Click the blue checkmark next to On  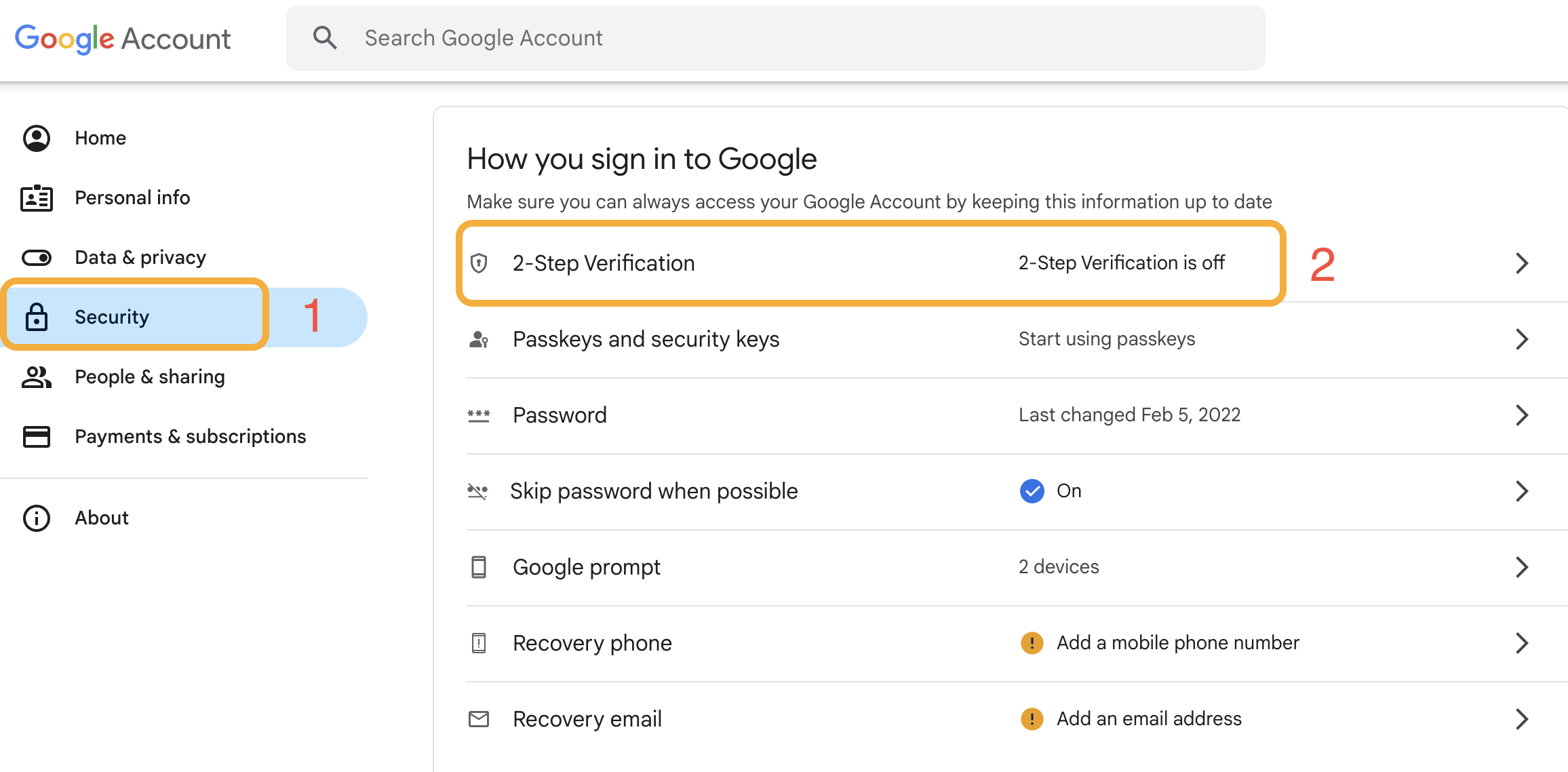(x=1032, y=491)
